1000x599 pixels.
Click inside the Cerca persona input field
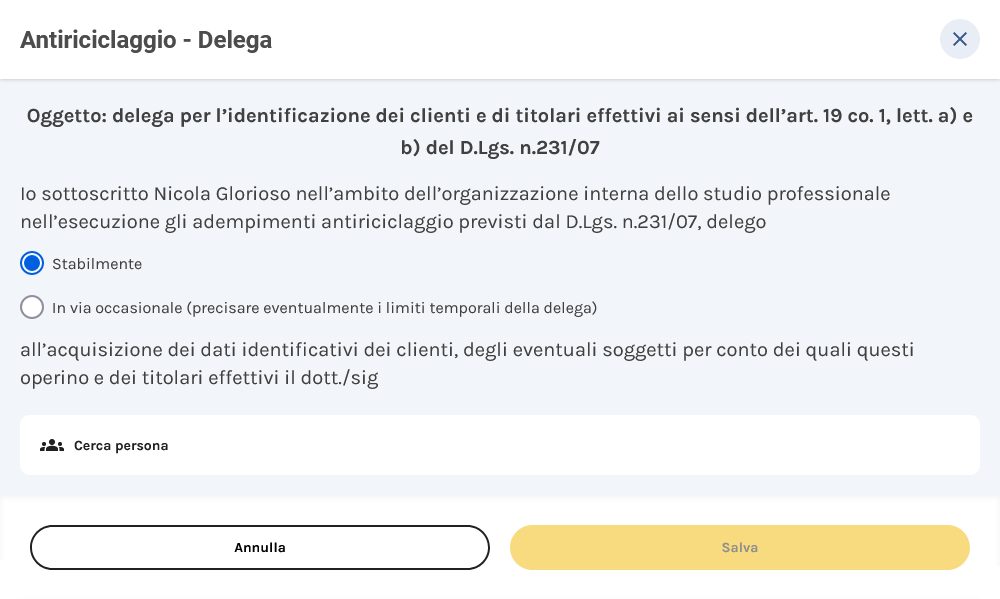pyautogui.click(x=500, y=445)
